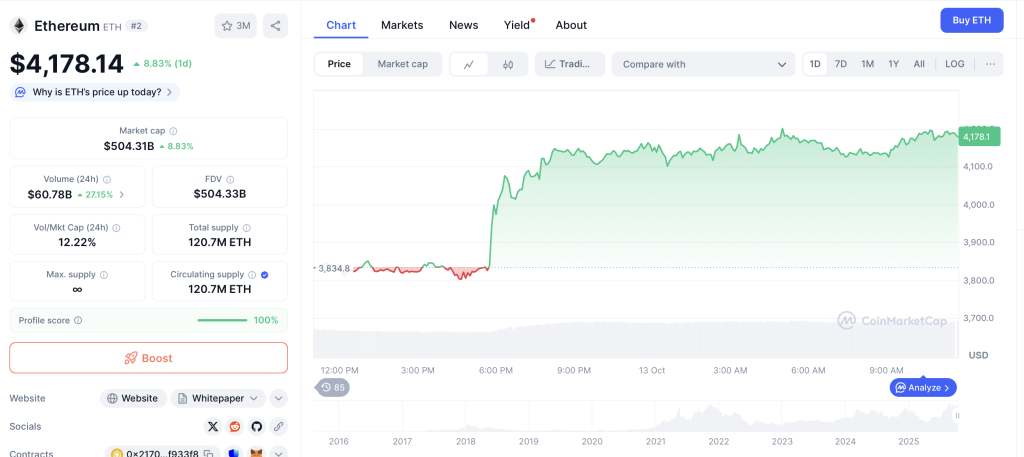Add Ethereum to watchlist via star button
This screenshot has height=457, width=1024.
[x=235, y=26]
